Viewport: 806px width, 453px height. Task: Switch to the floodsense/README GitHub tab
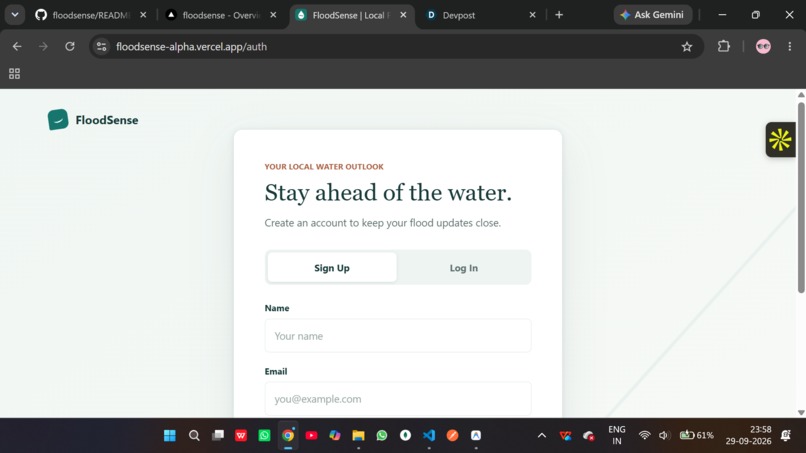tap(82, 15)
